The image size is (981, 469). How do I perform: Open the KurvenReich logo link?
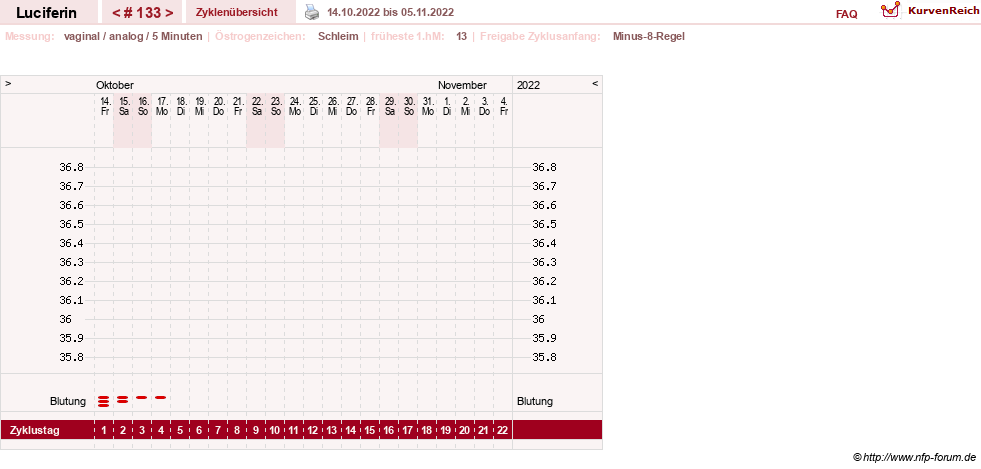coord(928,10)
